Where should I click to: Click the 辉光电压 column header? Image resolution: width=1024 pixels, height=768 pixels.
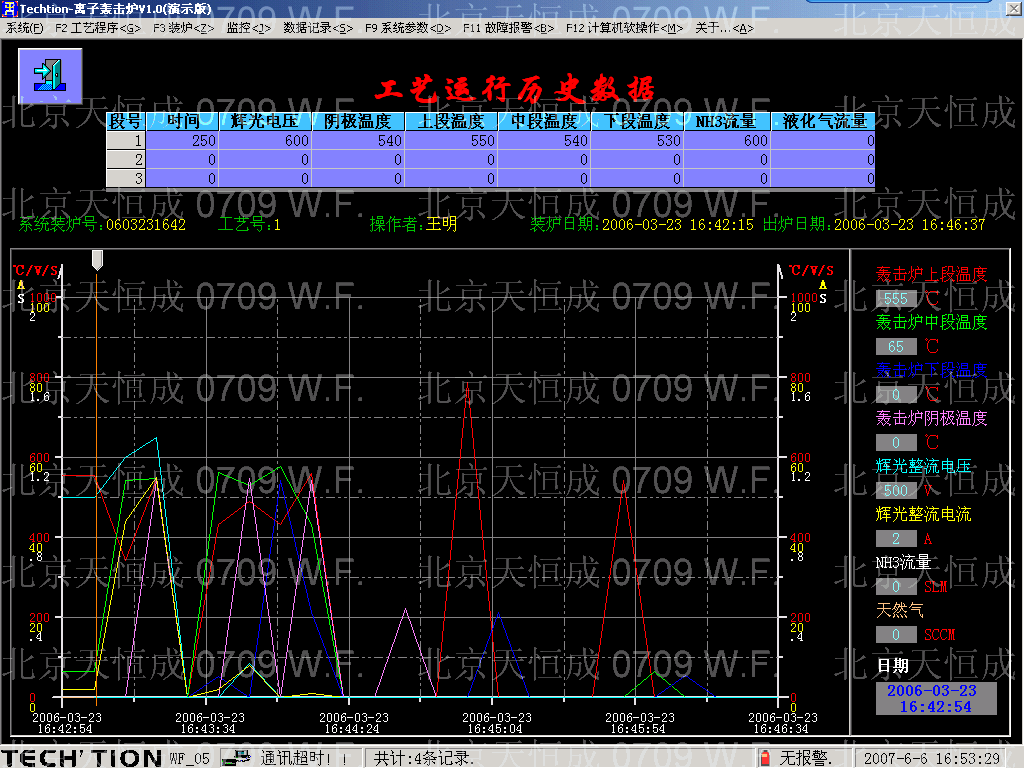coord(264,121)
